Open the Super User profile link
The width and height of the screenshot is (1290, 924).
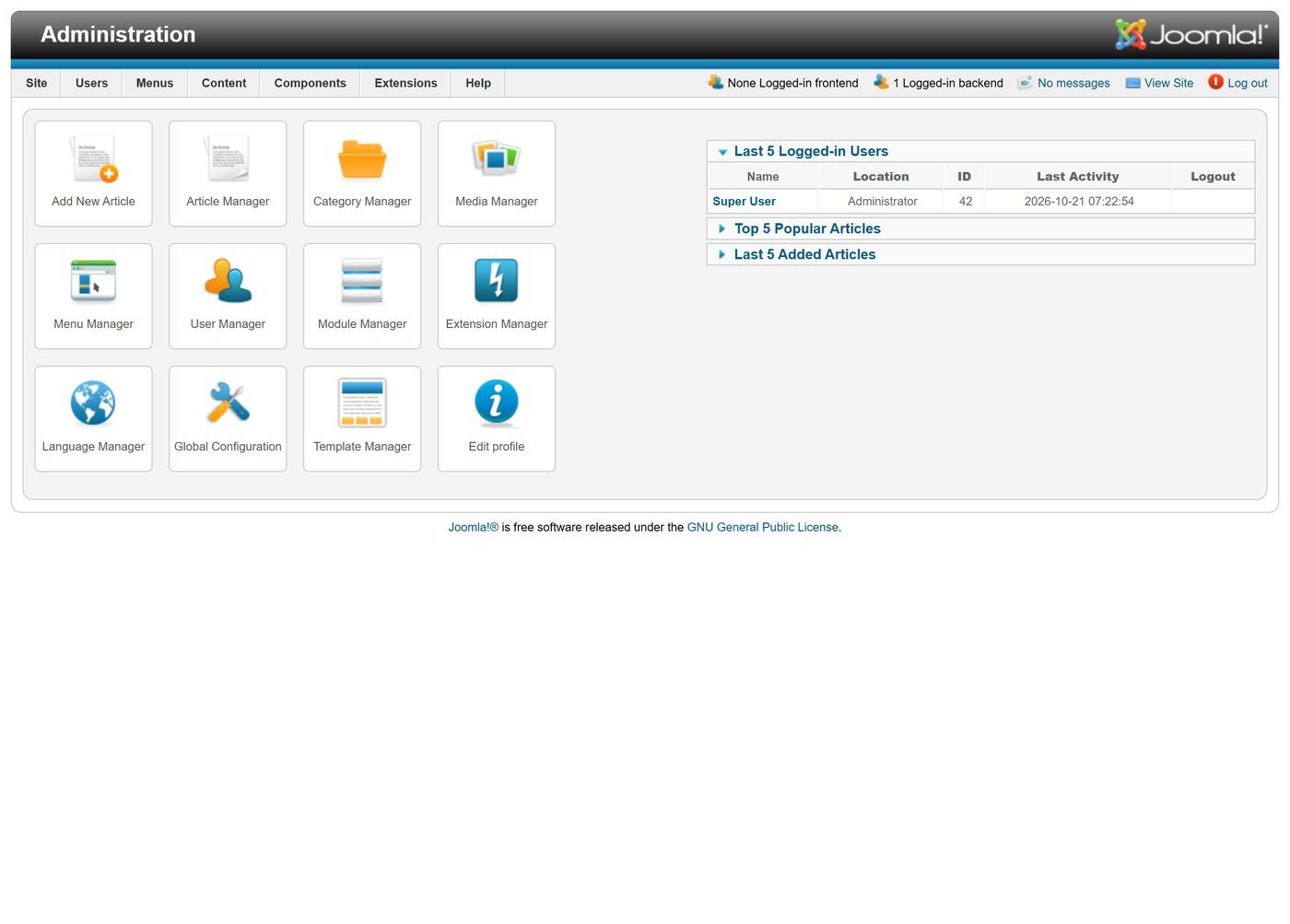744,201
